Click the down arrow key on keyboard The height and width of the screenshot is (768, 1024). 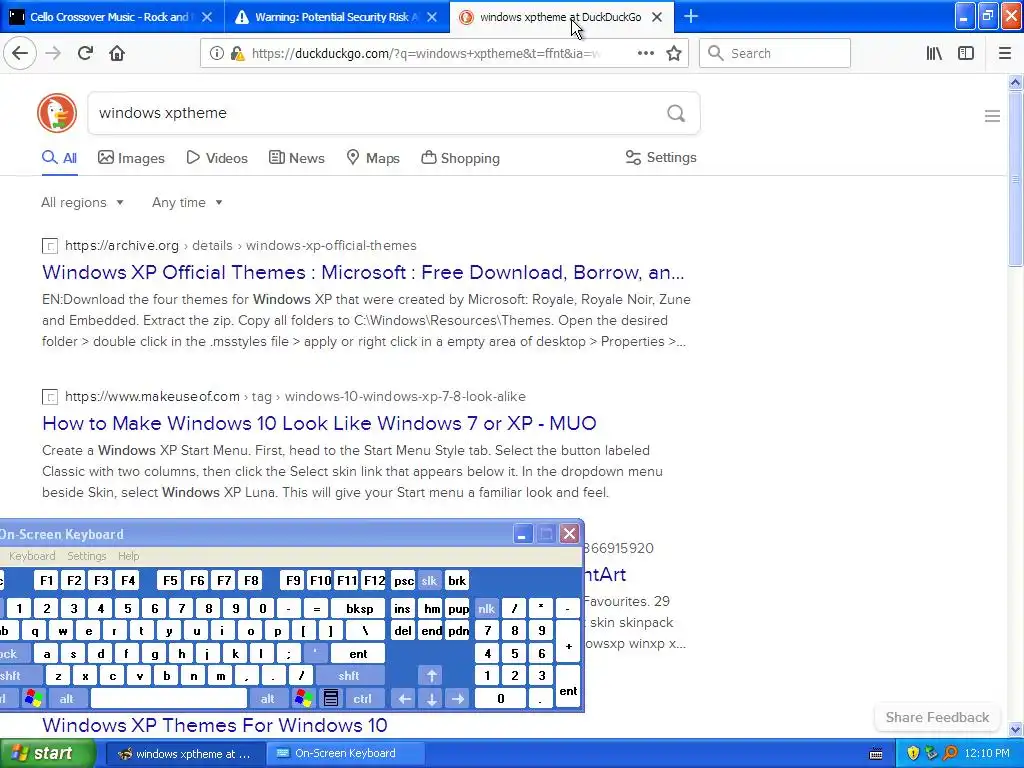(432, 699)
